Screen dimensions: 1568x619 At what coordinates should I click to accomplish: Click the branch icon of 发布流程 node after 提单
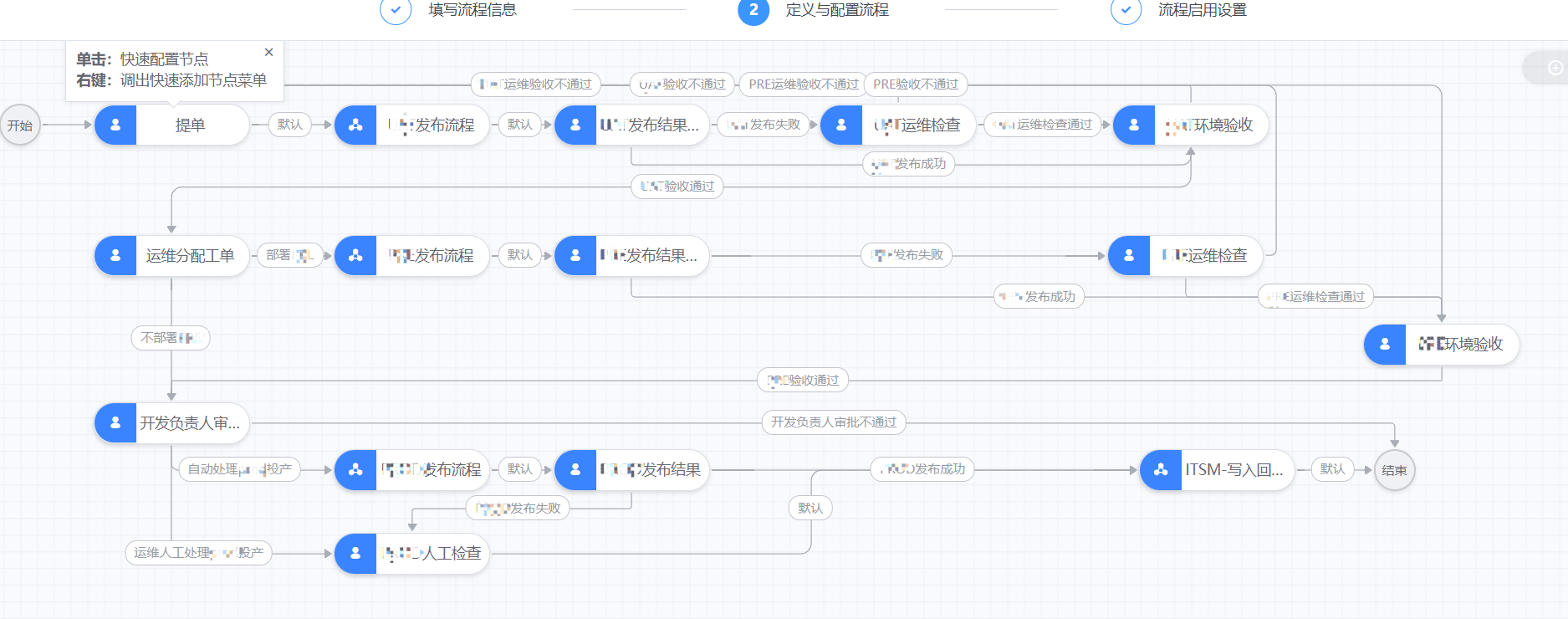click(355, 125)
